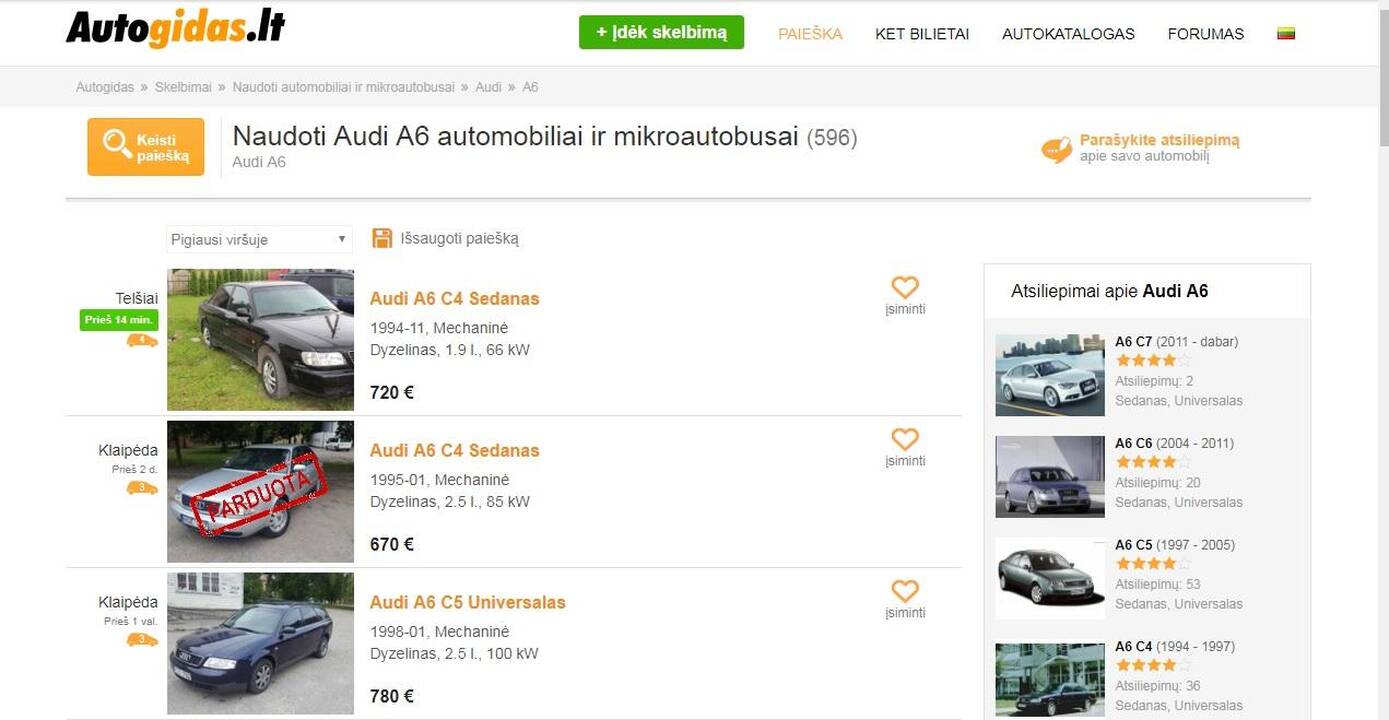Click the save search floppy disk icon
1389x720 pixels.
pyautogui.click(x=382, y=238)
